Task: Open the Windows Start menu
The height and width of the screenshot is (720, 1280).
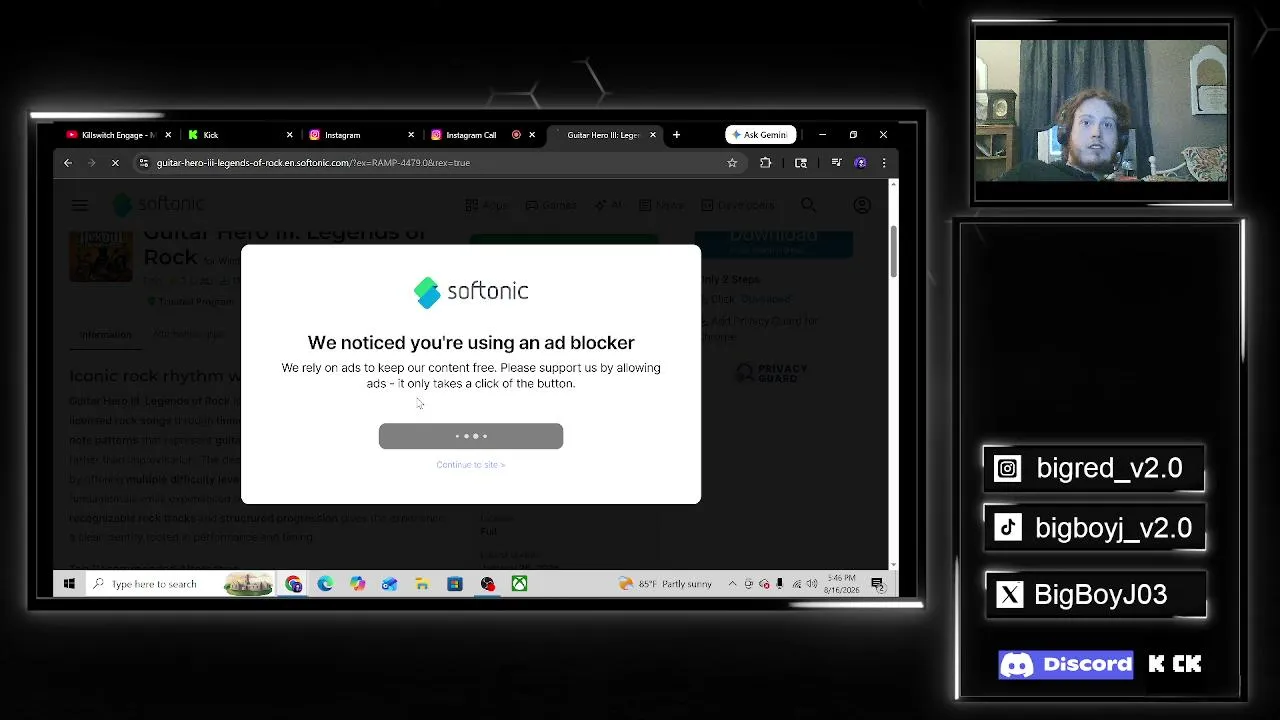Action: (x=69, y=584)
